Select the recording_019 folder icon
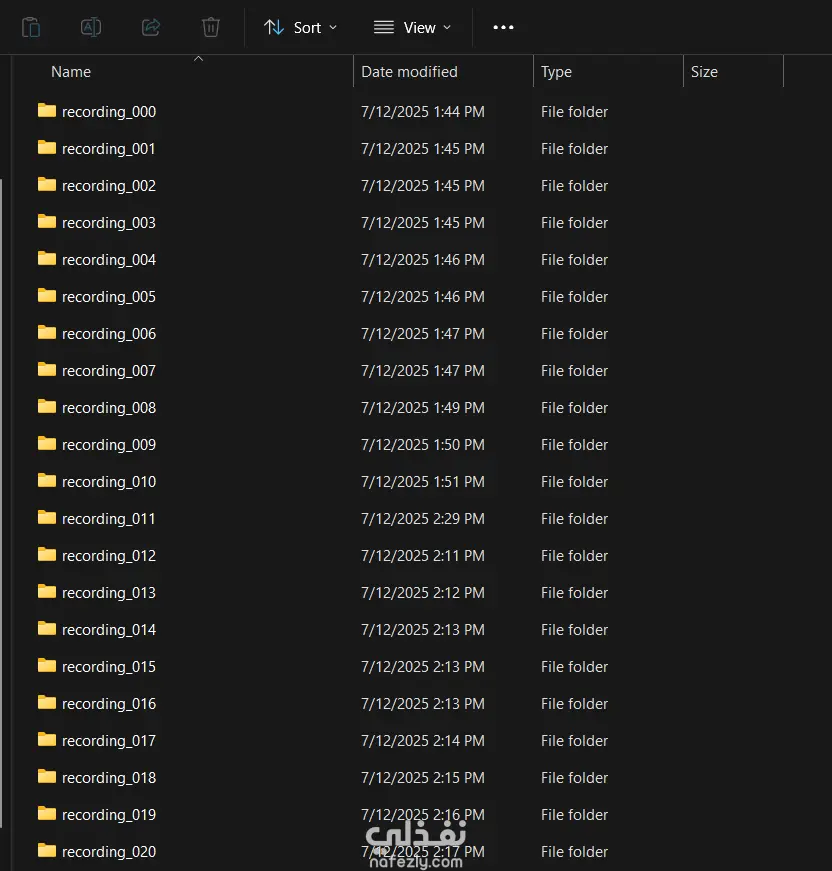Viewport: 832px width, 871px height. [x=47, y=813]
